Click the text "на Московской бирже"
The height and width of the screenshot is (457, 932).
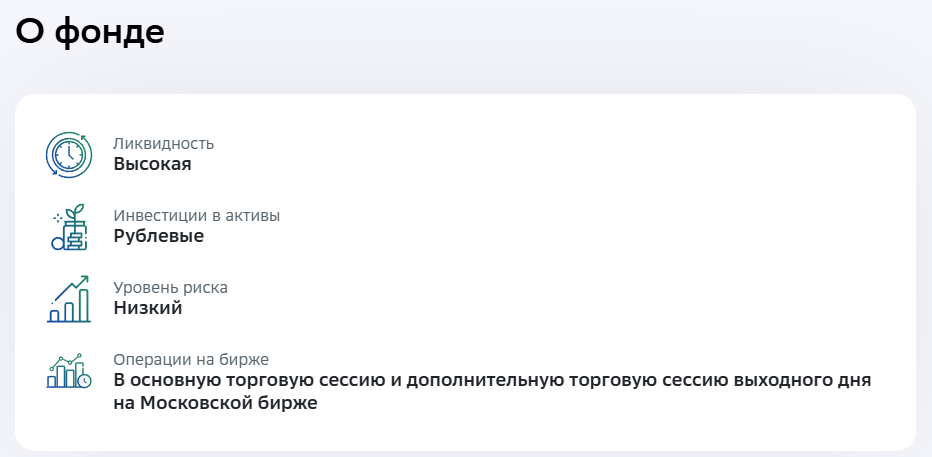coord(215,403)
